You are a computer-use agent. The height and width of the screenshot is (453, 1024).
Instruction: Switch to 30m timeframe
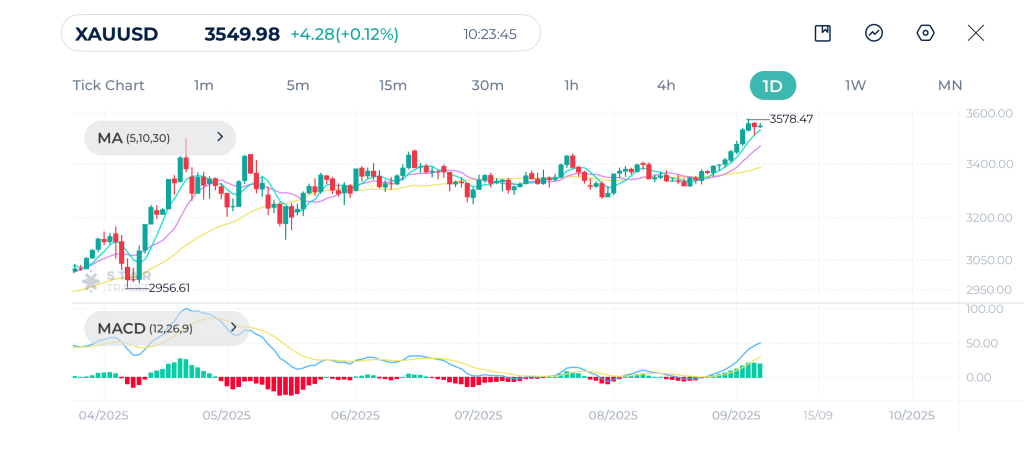point(487,85)
